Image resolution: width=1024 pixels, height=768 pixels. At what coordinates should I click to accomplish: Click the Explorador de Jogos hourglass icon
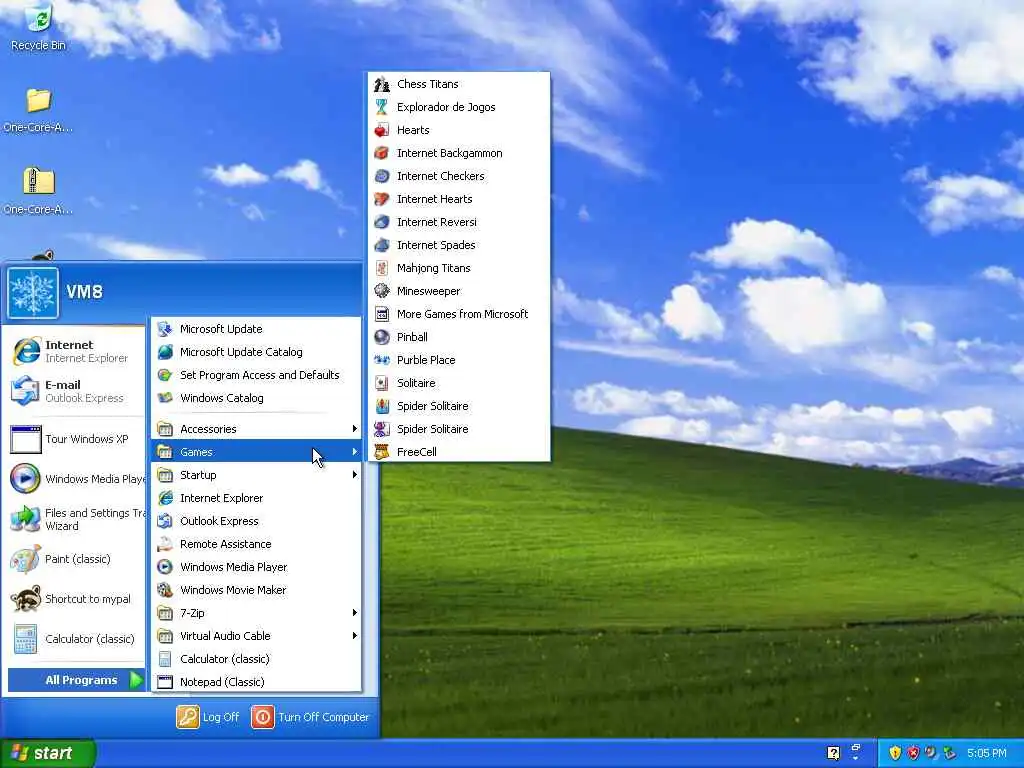coord(382,107)
